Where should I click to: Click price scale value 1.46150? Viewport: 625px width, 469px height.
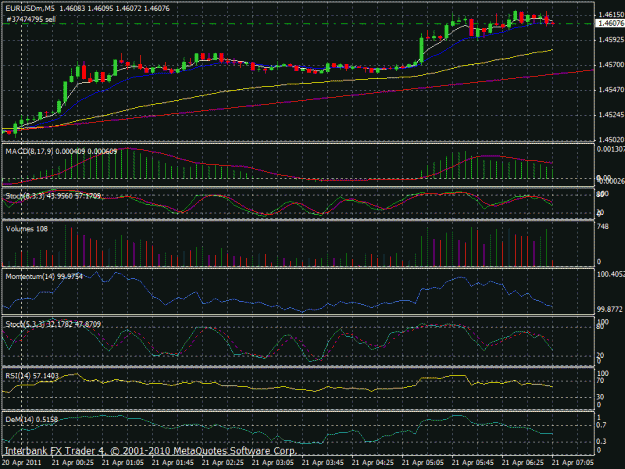click(x=611, y=15)
